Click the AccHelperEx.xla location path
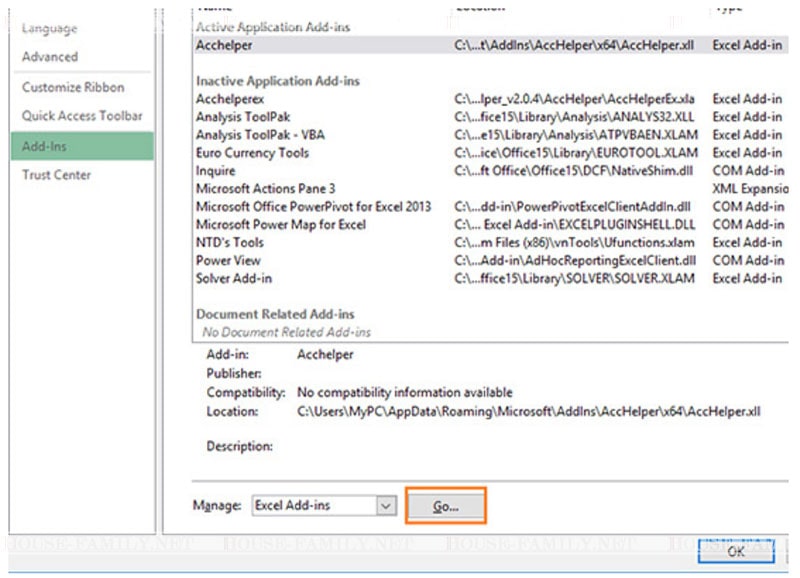 point(574,99)
